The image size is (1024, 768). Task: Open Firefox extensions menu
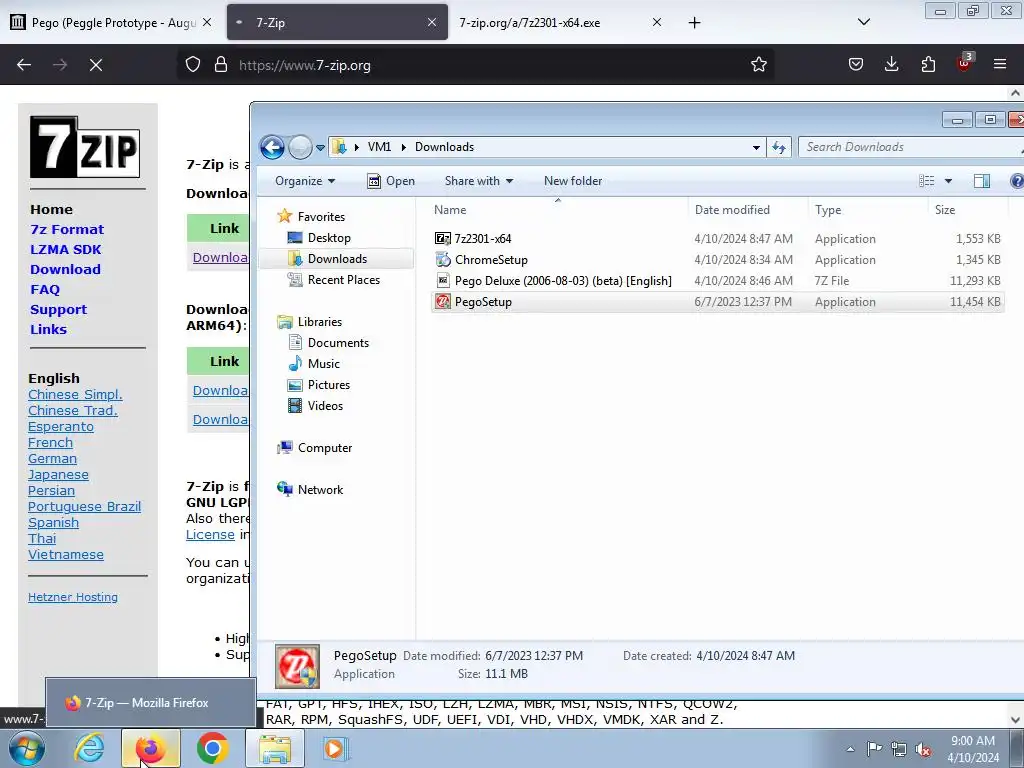click(x=928, y=65)
